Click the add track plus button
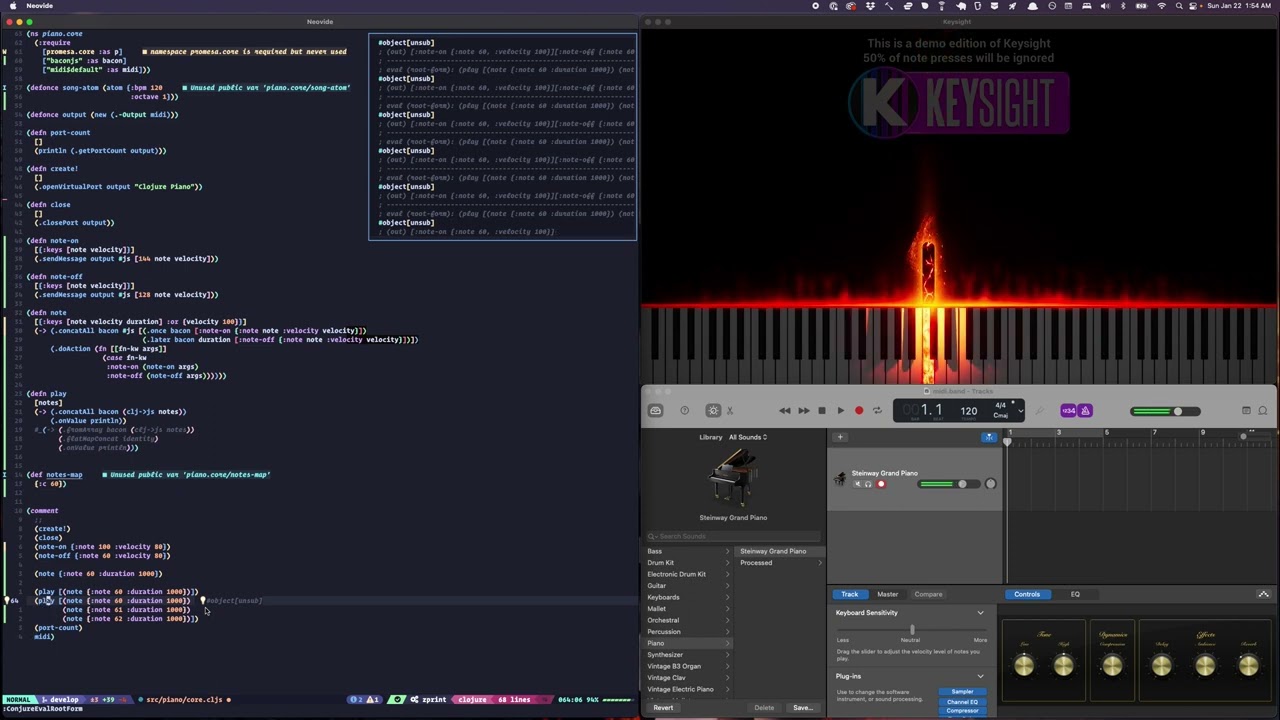Screen dimensions: 1280x720 click(x=840, y=437)
